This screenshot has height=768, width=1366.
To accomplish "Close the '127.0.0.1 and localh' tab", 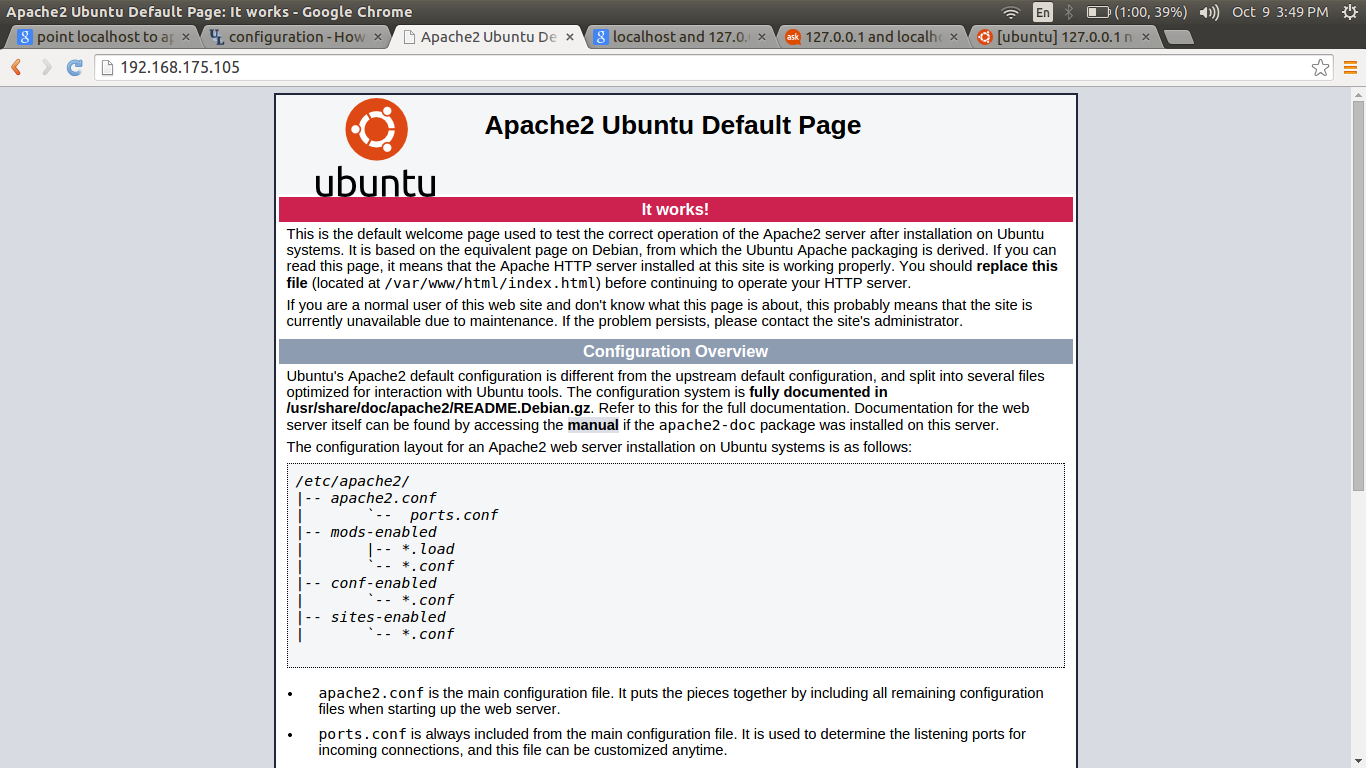I will pos(953,37).
